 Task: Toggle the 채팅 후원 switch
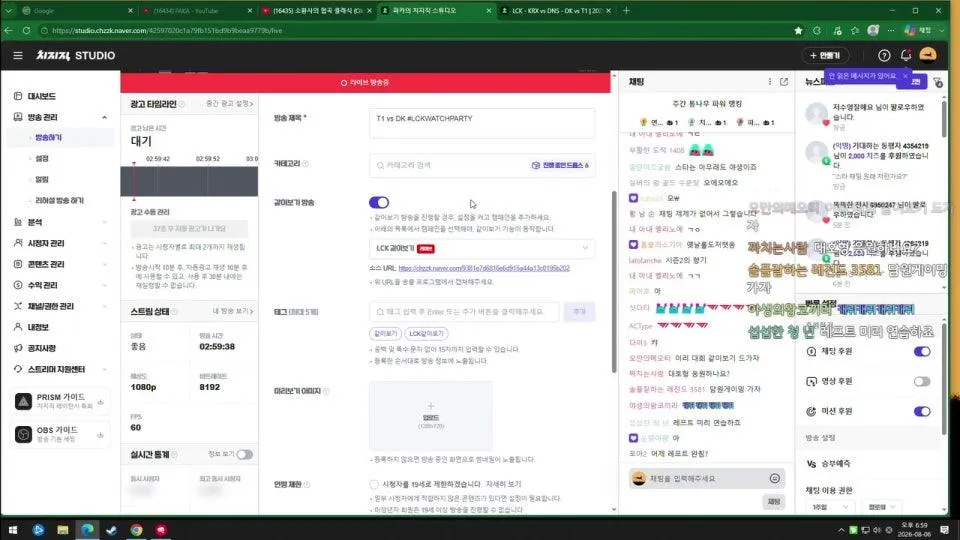point(922,351)
